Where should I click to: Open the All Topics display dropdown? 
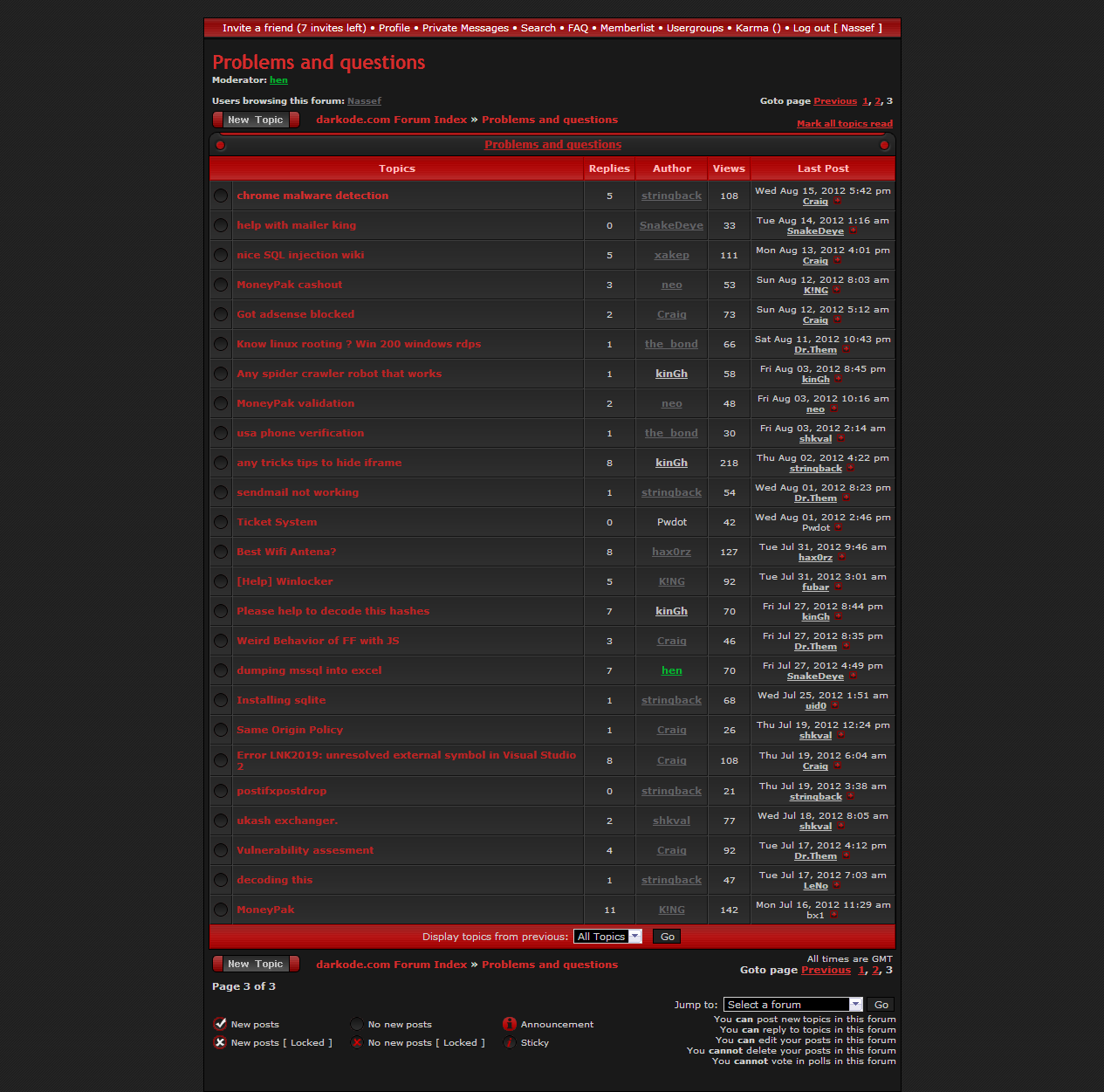(x=607, y=937)
